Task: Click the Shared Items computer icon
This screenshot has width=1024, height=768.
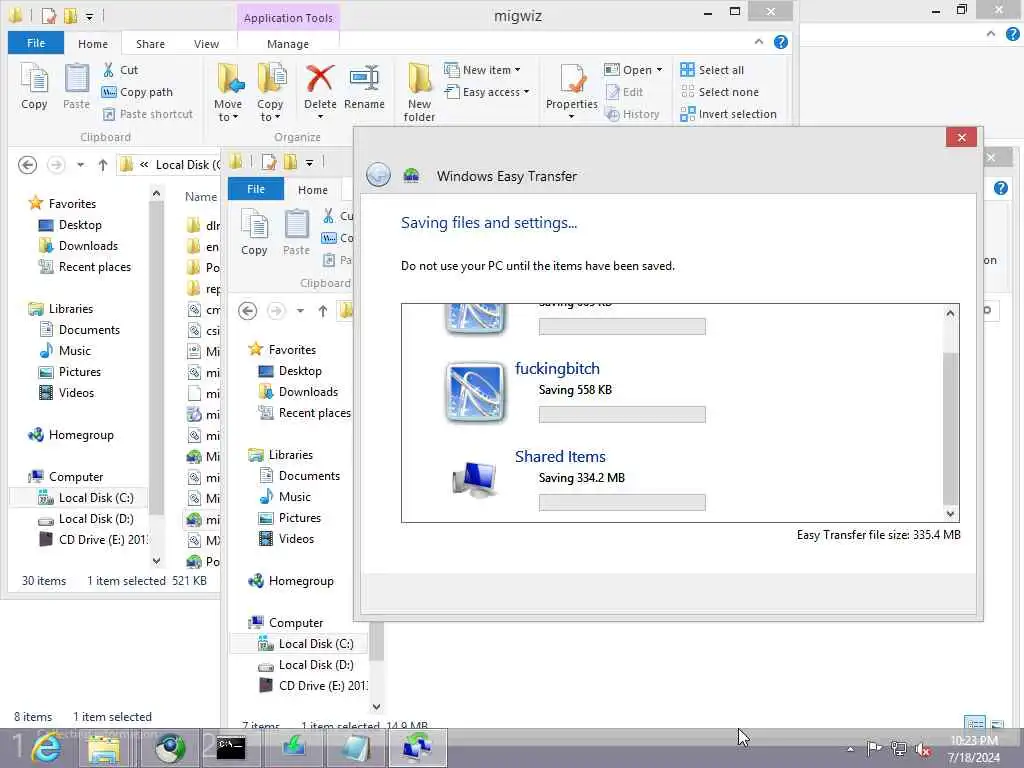Action: pyautogui.click(x=475, y=479)
